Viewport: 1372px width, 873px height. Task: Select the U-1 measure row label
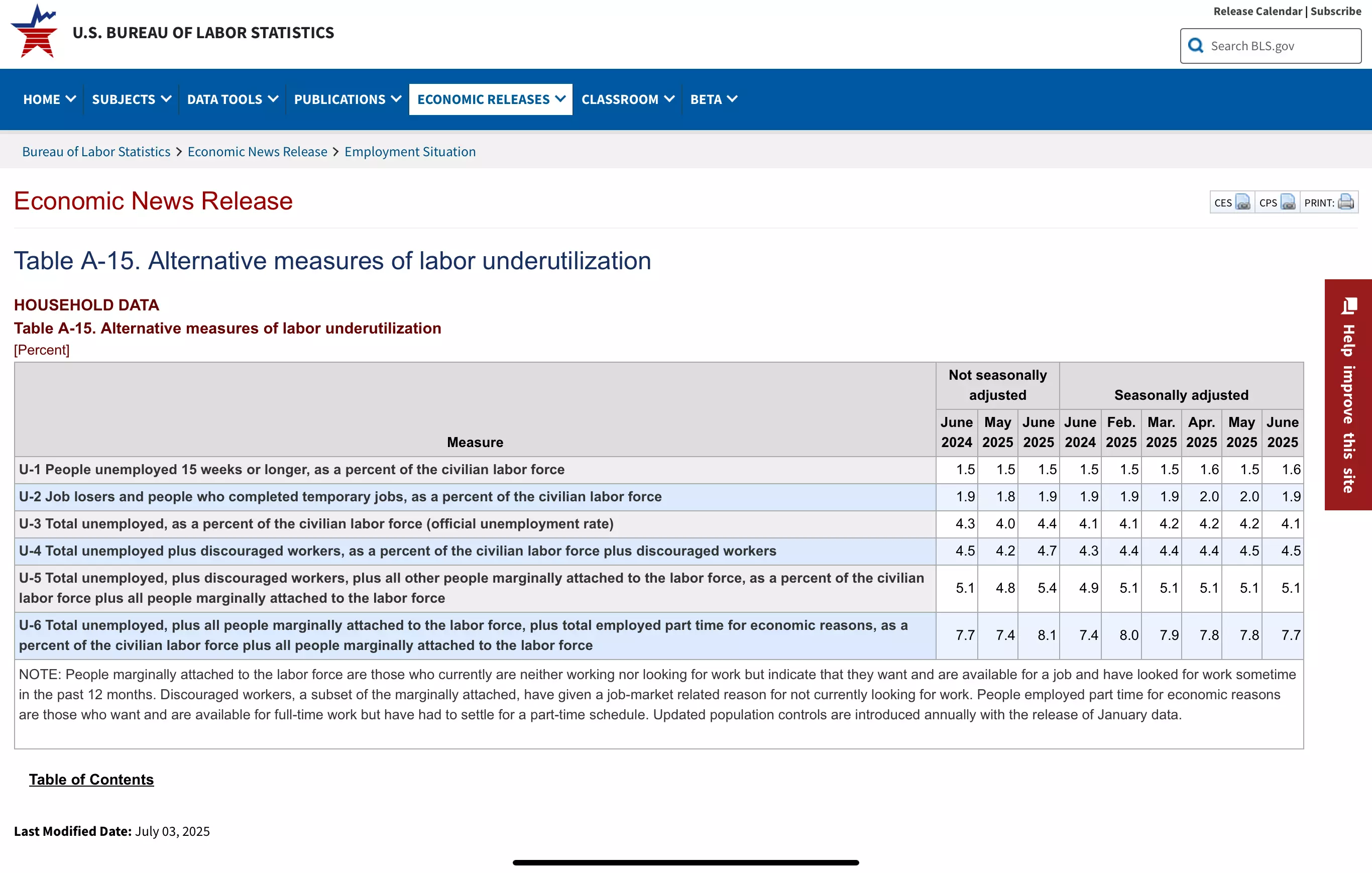click(x=475, y=470)
